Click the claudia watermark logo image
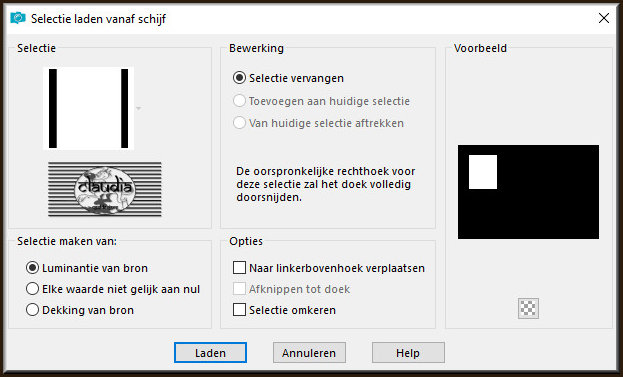This screenshot has height=377, width=623. tap(105, 189)
